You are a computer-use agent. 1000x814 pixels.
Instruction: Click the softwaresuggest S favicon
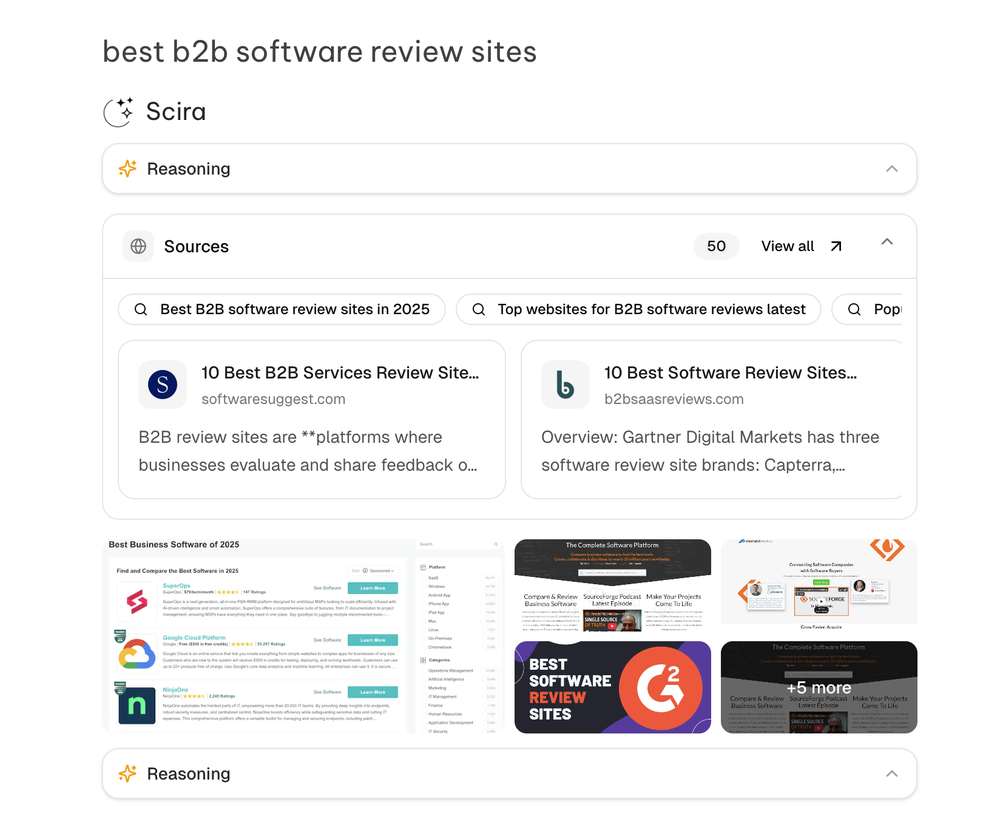163,385
